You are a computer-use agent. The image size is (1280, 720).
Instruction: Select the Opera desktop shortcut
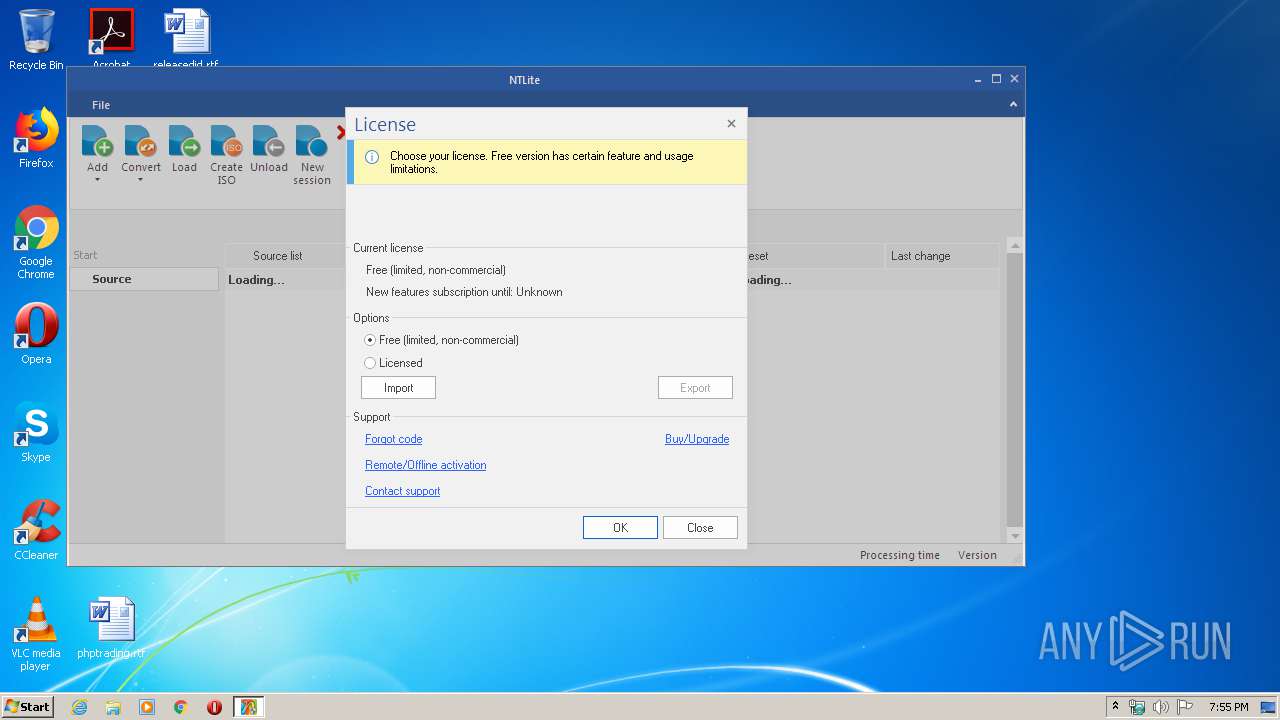pos(36,334)
